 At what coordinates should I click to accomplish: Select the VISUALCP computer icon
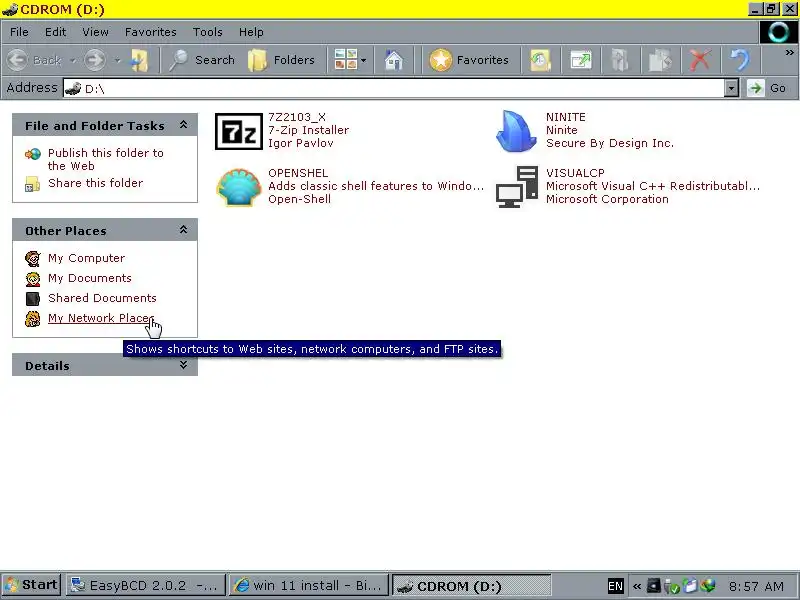517,187
